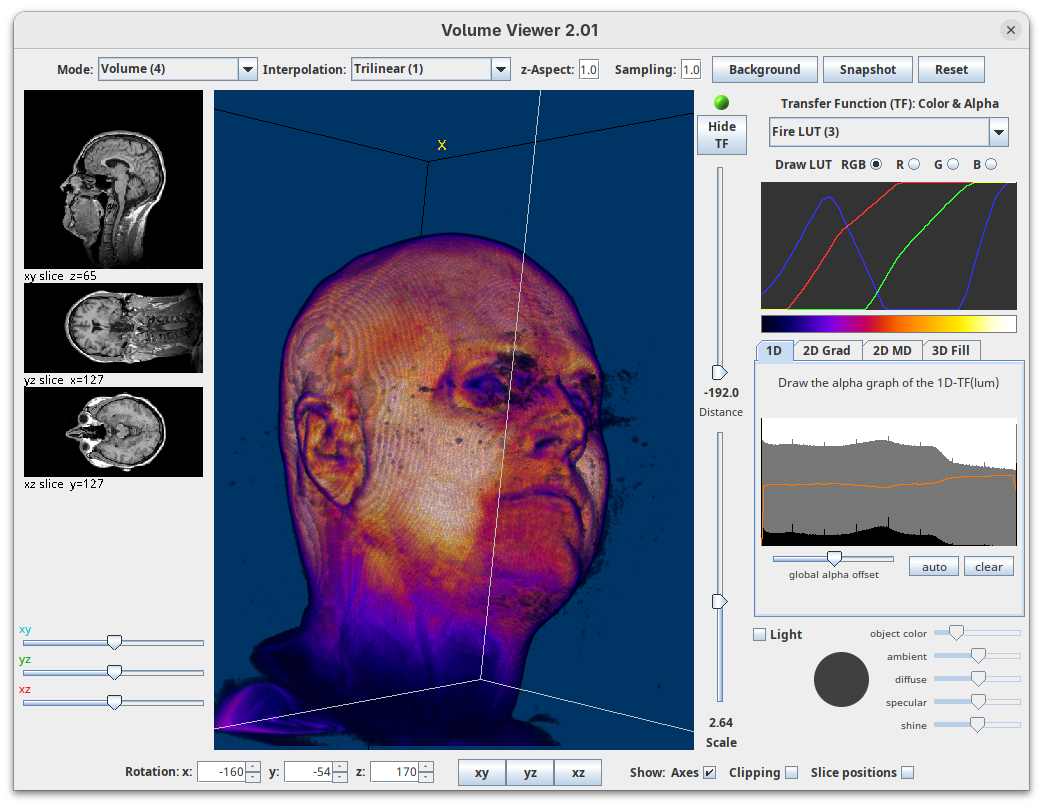Click the xy slice sagittal thumbnail
Screen dimensions: 1043x807
pos(113,179)
